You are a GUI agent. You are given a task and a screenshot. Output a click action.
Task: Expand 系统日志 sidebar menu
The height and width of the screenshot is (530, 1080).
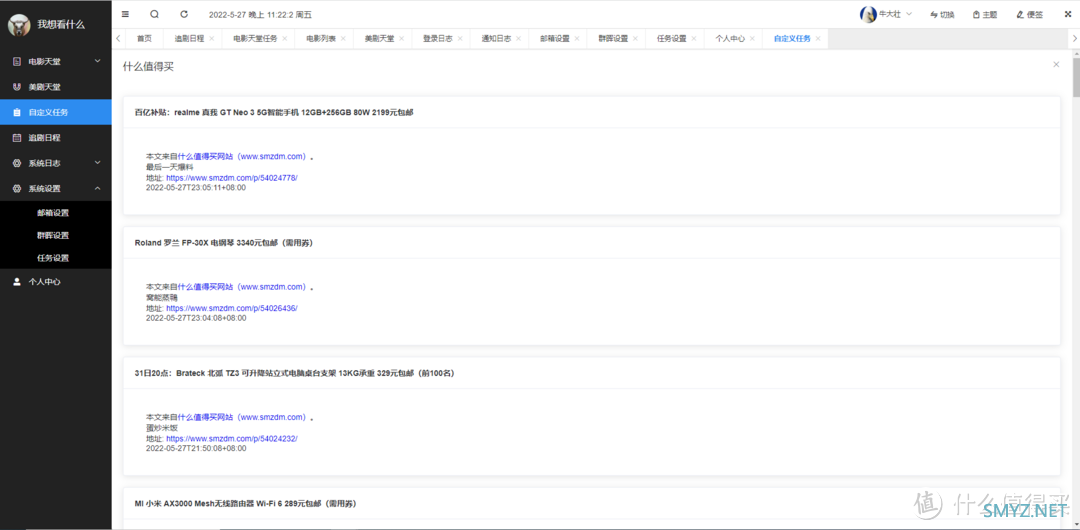pos(56,163)
